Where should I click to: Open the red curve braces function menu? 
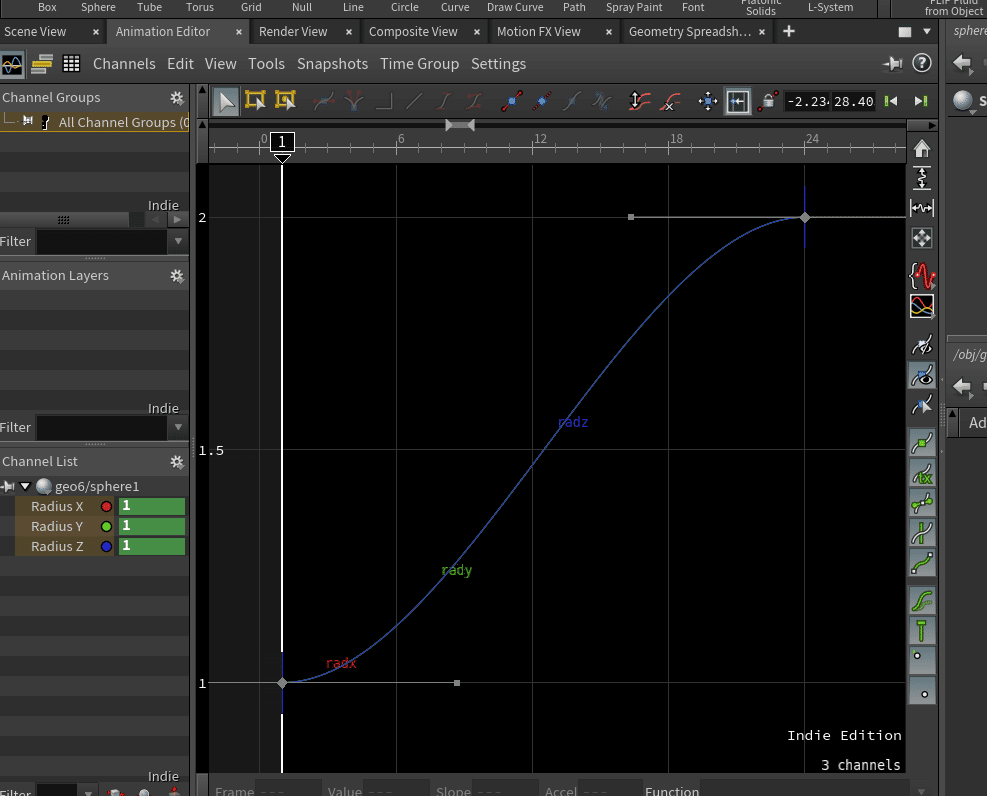(922, 275)
